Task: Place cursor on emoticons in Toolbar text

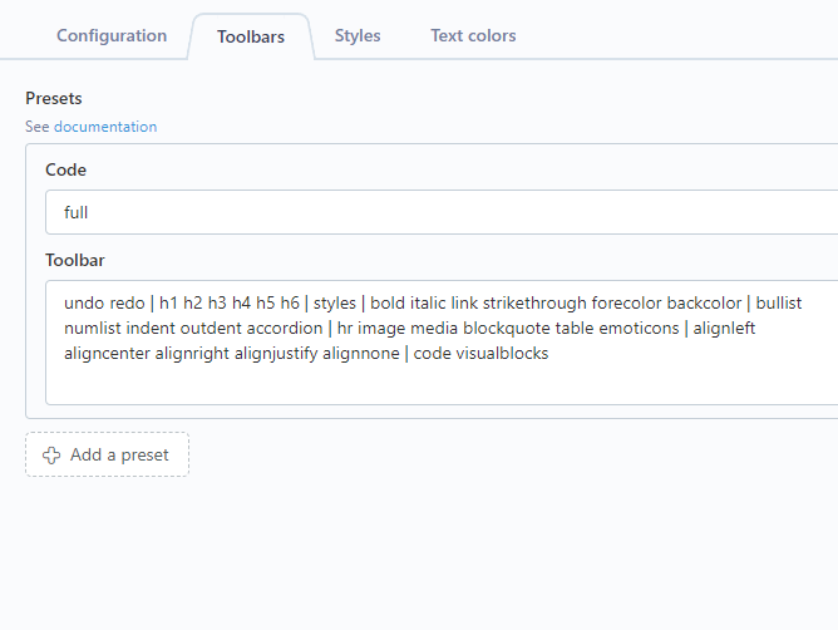Action: coord(639,328)
